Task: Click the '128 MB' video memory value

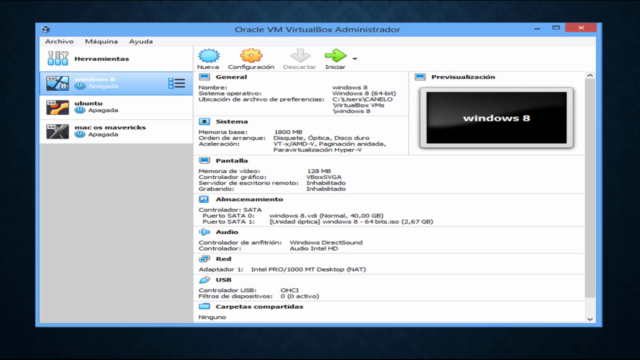Action: (319, 171)
